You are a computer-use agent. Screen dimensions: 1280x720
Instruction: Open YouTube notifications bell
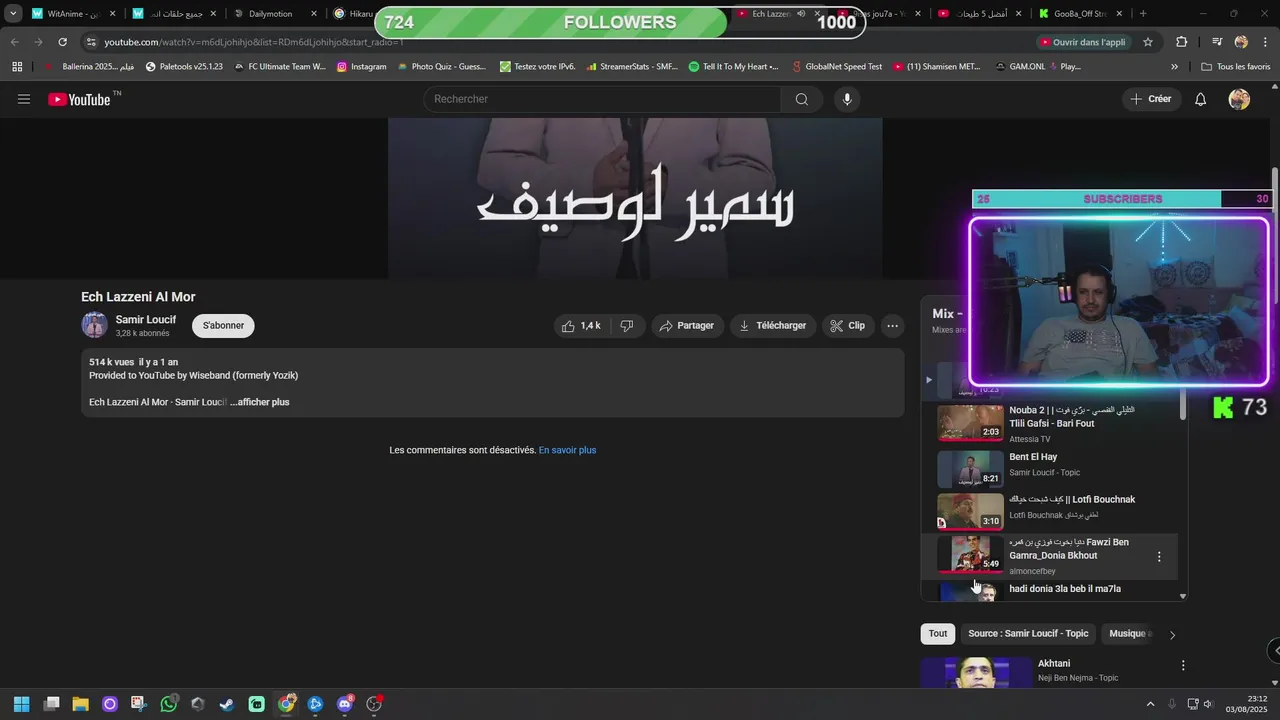(1201, 99)
